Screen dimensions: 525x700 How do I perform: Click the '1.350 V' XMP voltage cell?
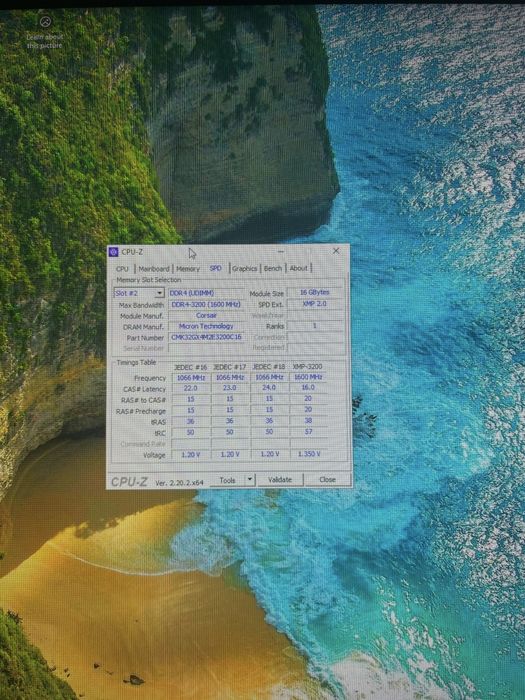click(x=308, y=454)
